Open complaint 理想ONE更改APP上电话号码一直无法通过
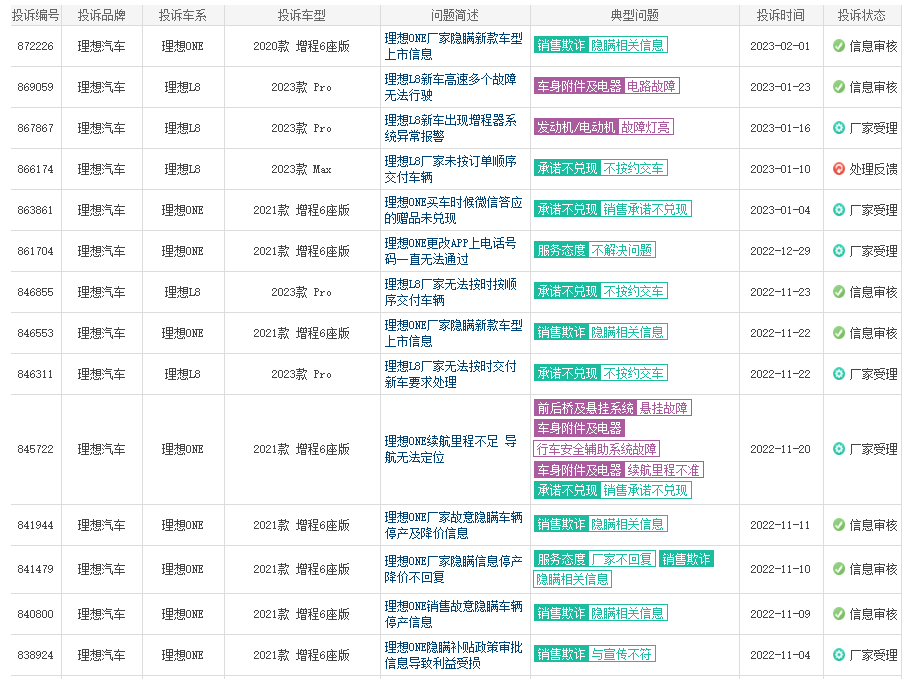This screenshot has height=679, width=915. (450, 251)
